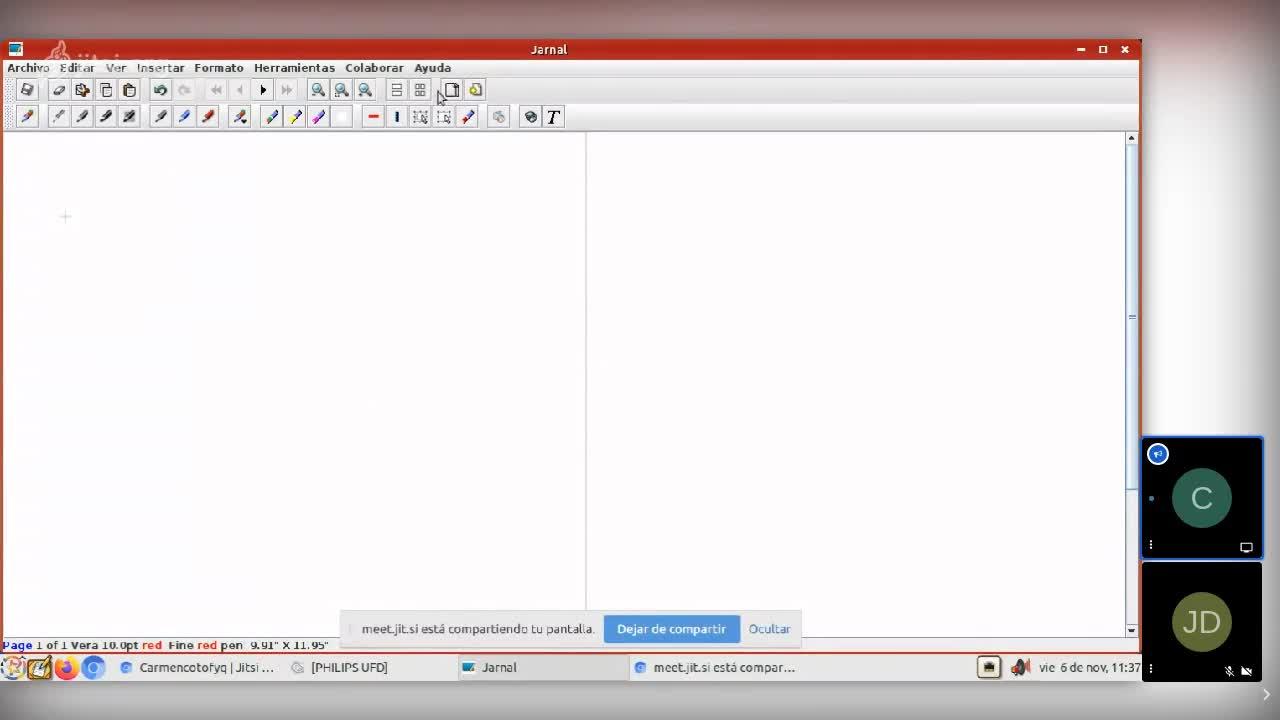Image resolution: width=1280 pixels, height=720 pixels.
Task: Open the Herramientas menu
Action: [x=294, y=68]
